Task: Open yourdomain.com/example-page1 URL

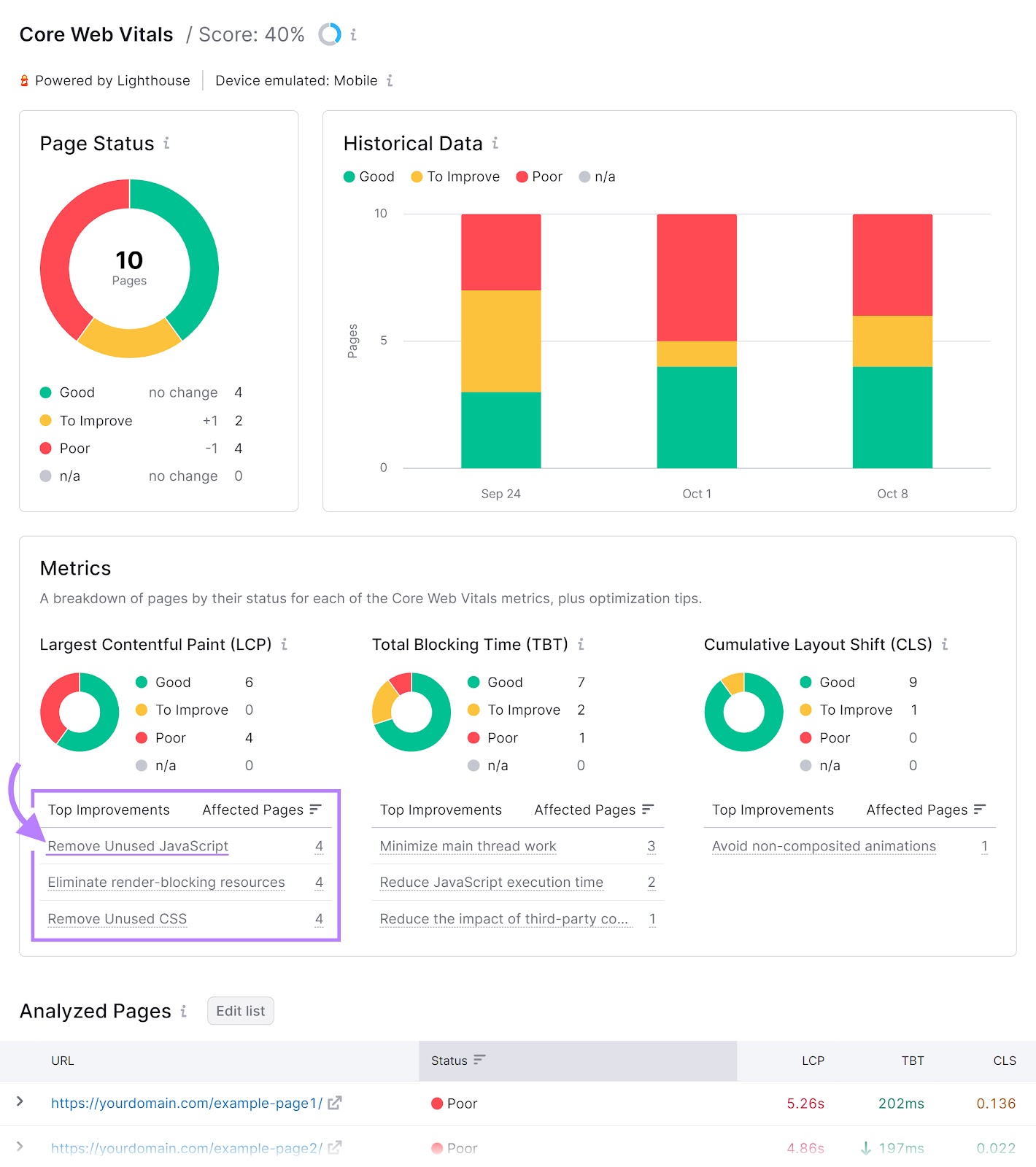Action: pyautogui.click(x=187, y=1103)
